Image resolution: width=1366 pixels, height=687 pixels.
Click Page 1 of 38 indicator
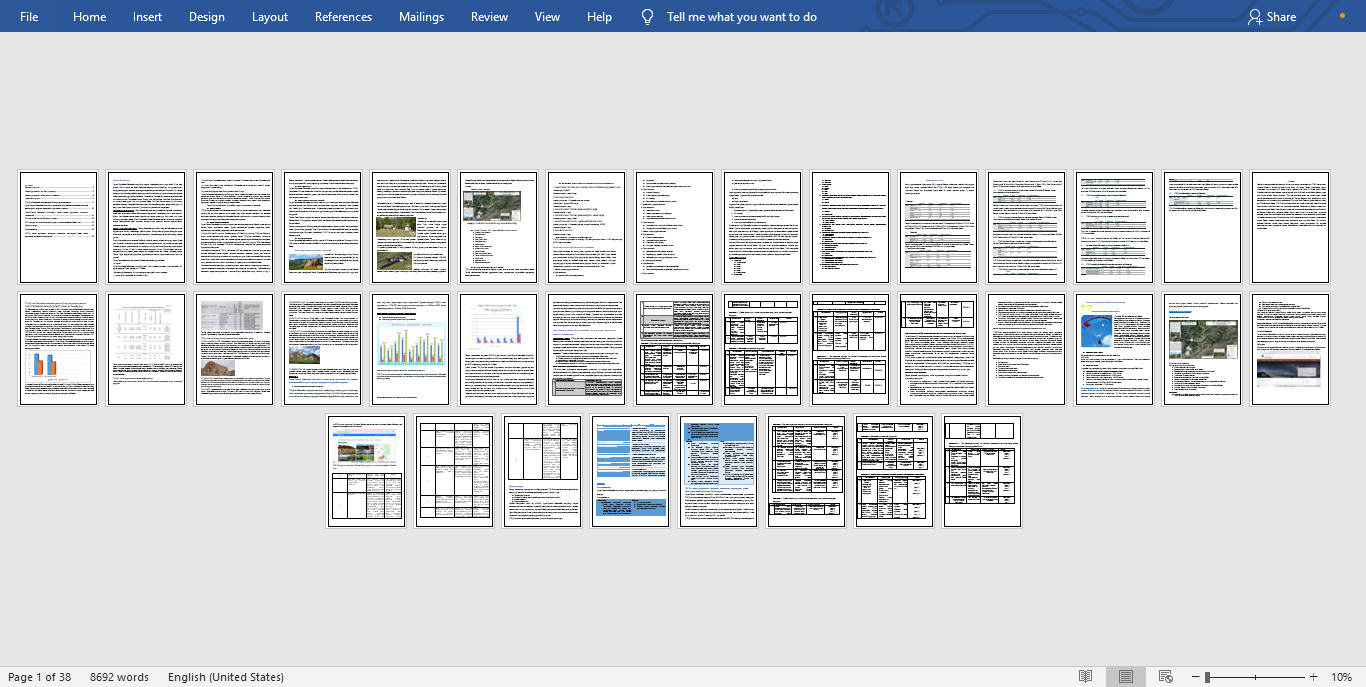click(x=40, y=677)
